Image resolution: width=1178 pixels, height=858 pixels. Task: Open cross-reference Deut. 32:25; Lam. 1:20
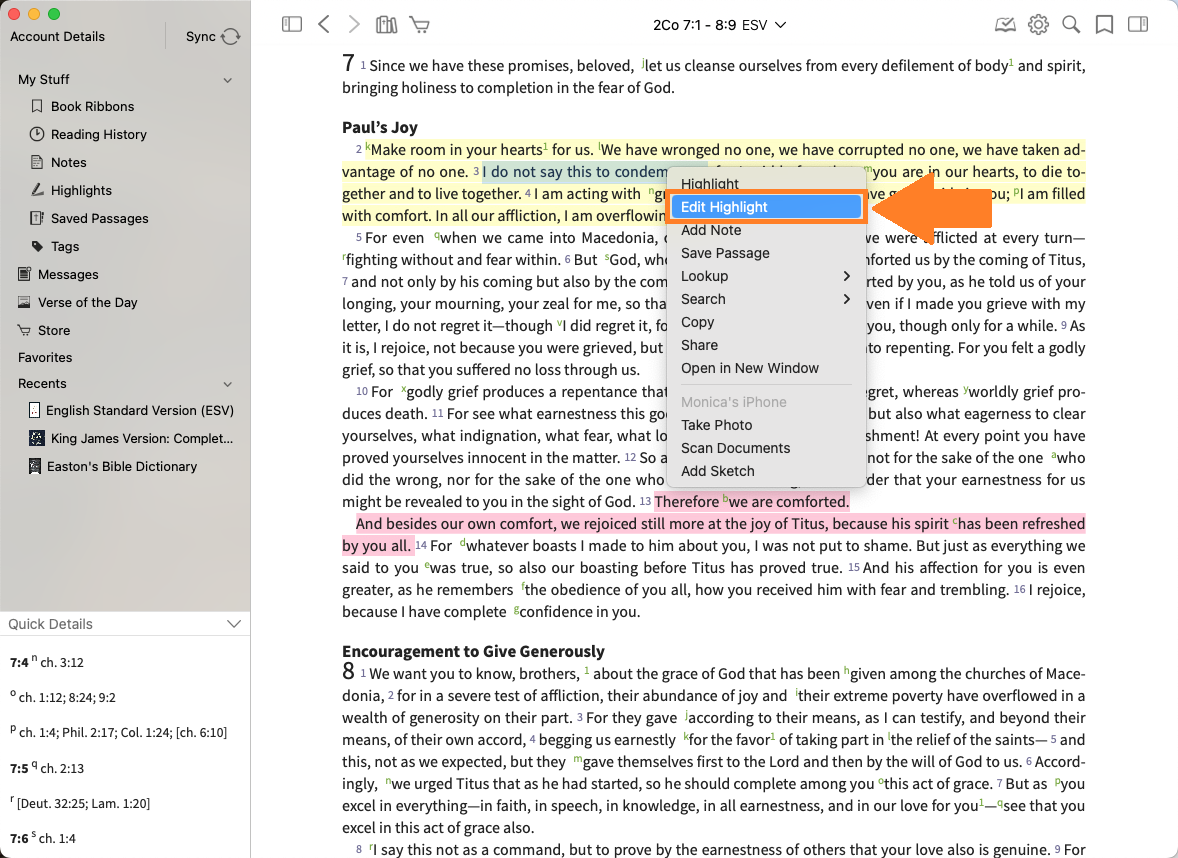pyautogui.click(x=83, y=803)
